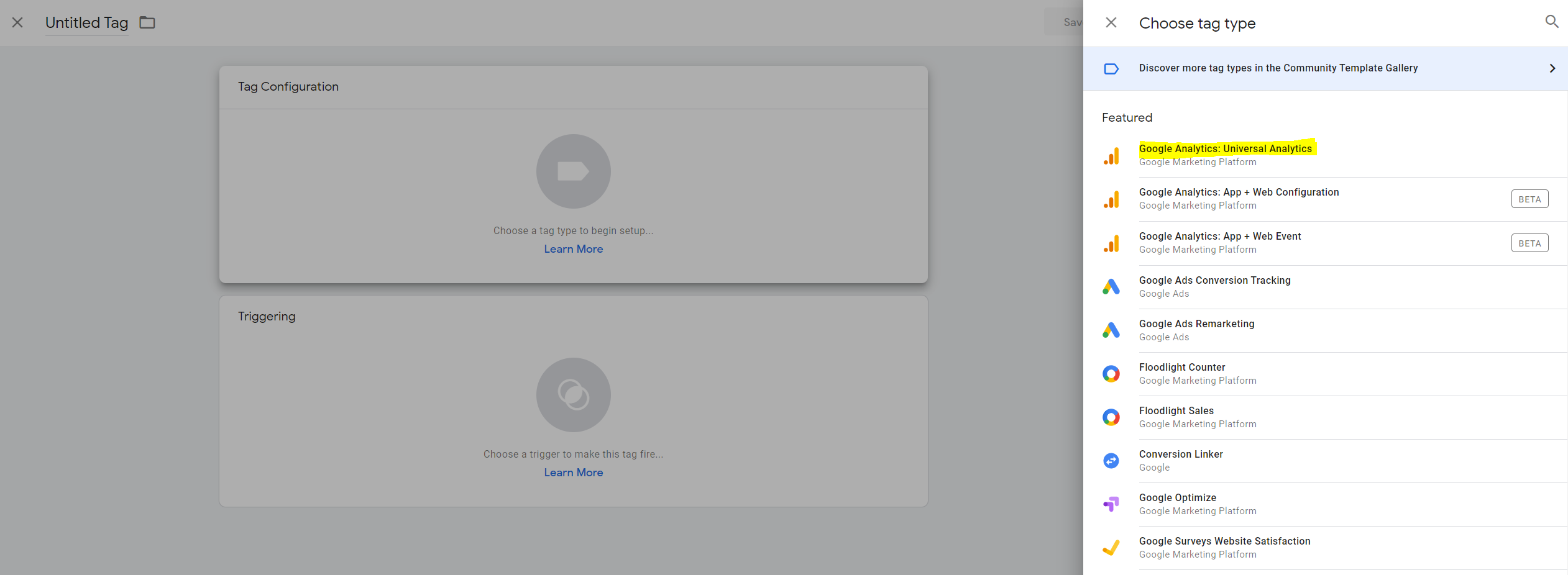This screenshot has width=1568, height=575.
Task: Click BETA badge for App + Web Event
Action: pyautogui.click(x=1529, y=243)
